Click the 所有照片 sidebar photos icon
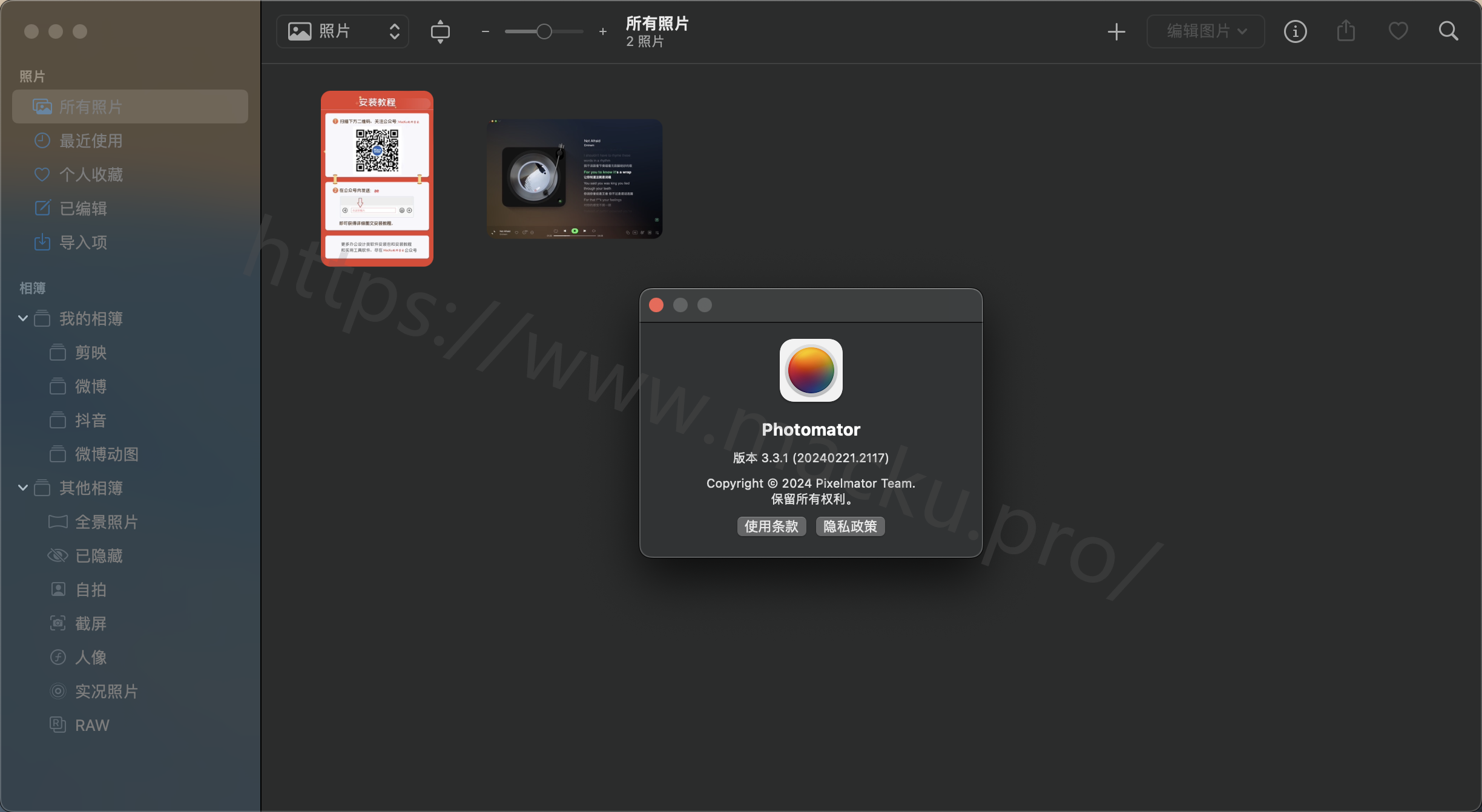This screenshot has height=812, width=1482. 42,107
